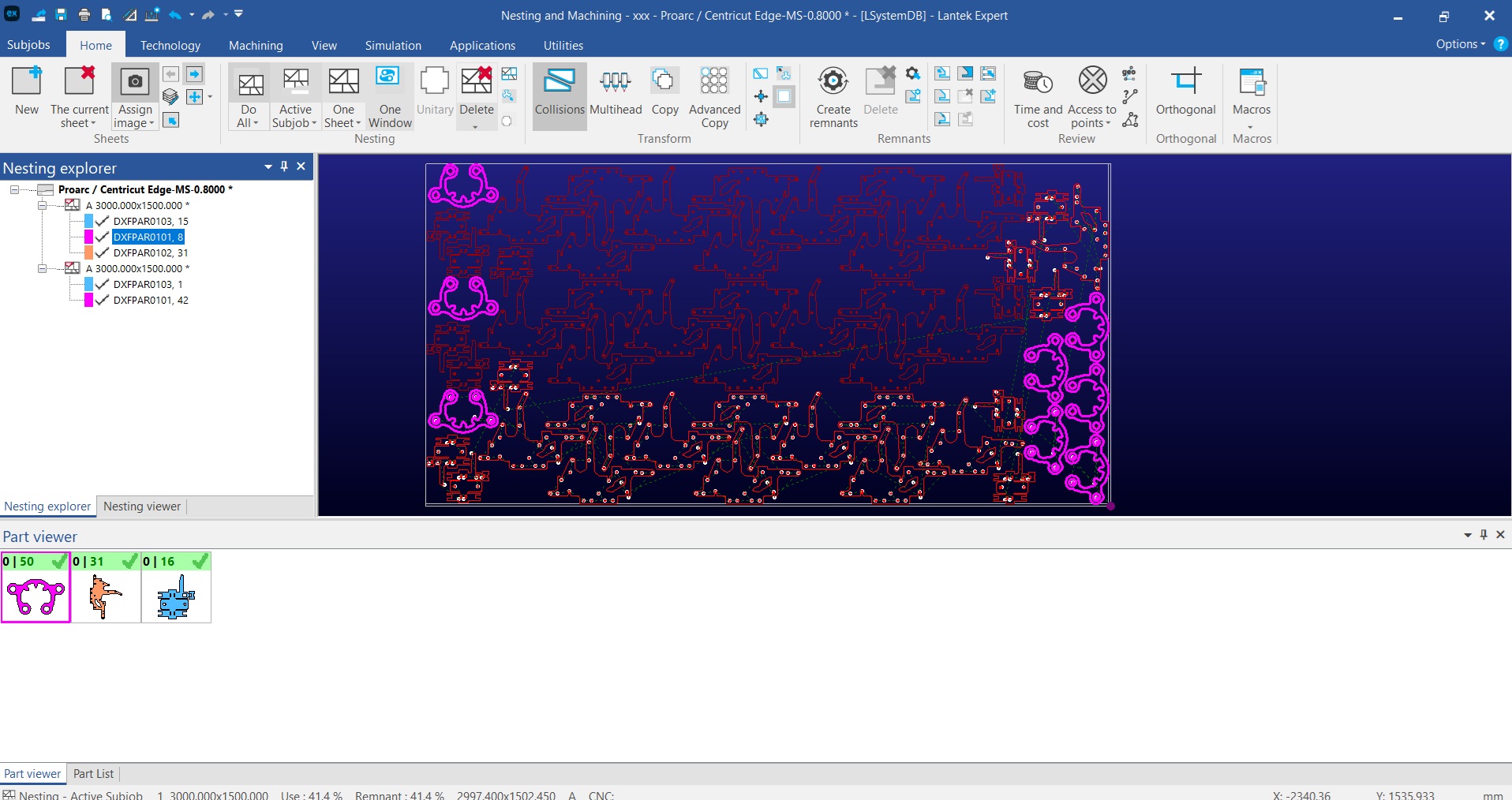The width and height of the screenshot is (1512, 800).
Task: Toggle checkmark for DXFPAR0102, 31
Action: coord(102,252)
